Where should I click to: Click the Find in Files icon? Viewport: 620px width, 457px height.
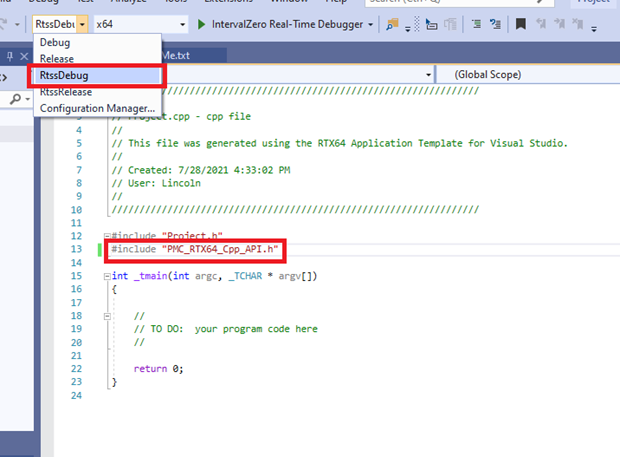pyautogui.click(x=390, y=23)
